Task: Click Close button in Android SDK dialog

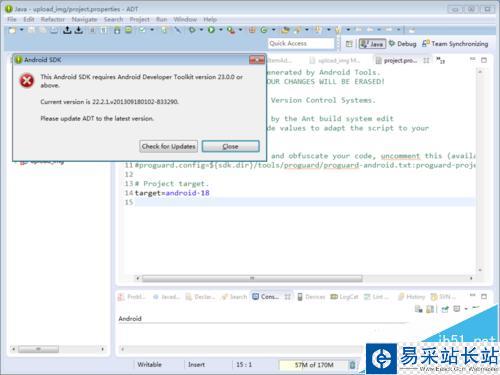Action: coord(230,146)
